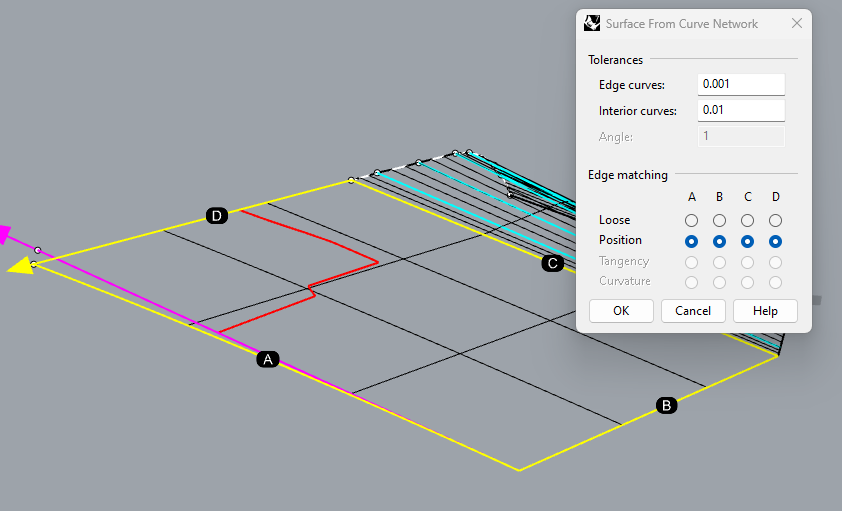
Task: Select Position matching for edge A
Action: (x=692, y=242)
